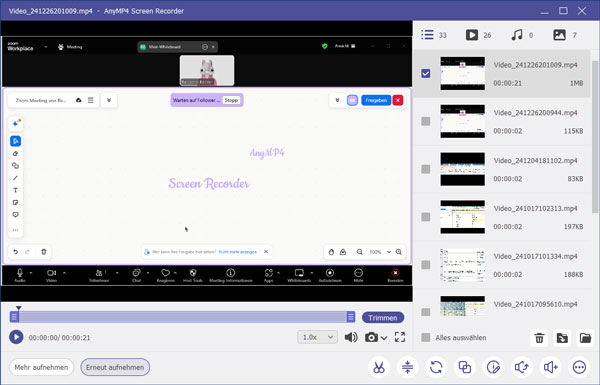Open the file merger tool
This screenshot has width=600, height=385.
[x=465, y=367]
